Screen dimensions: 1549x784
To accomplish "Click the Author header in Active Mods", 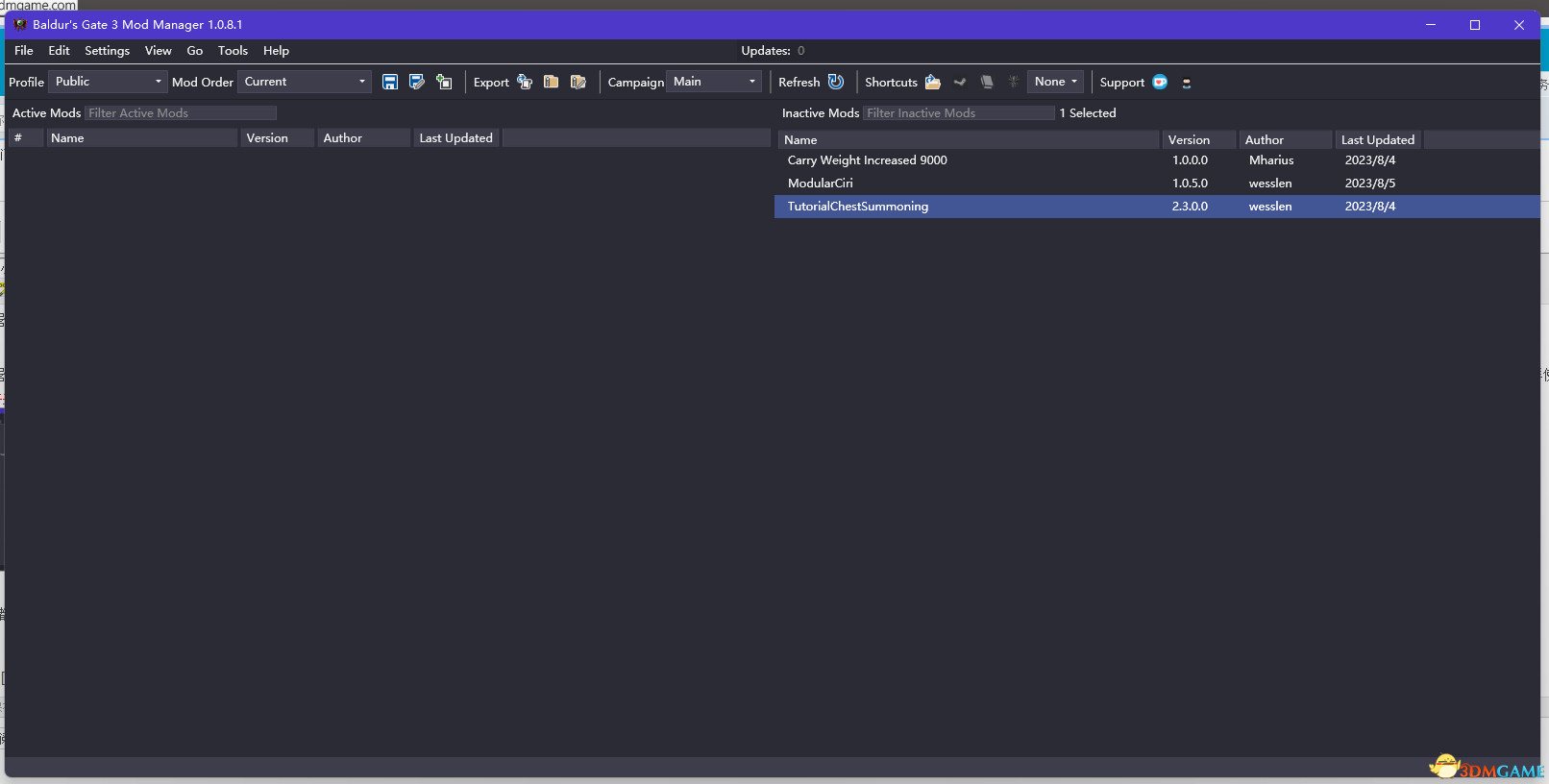I will (x=343, y=138).
